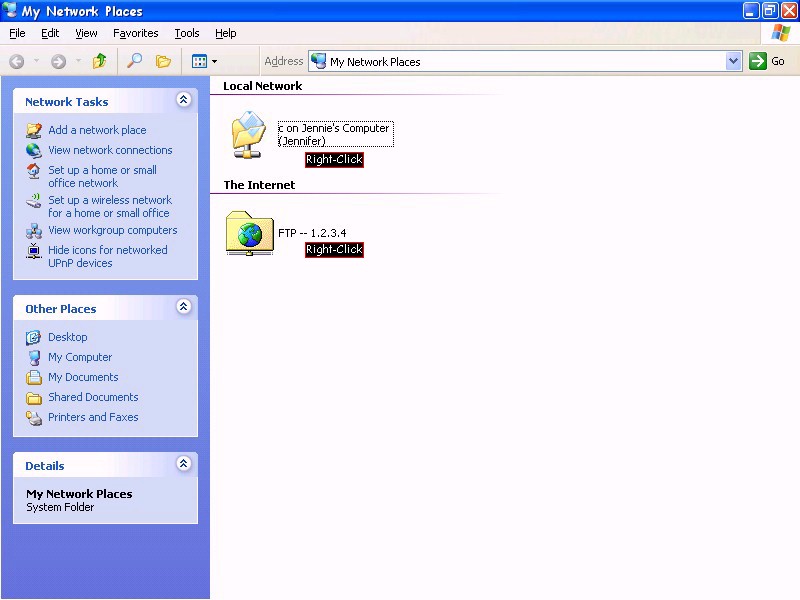The width and height of the screenshot is (800, 600).
Task: Click View network connections link
Action: (x=110, y=150)
